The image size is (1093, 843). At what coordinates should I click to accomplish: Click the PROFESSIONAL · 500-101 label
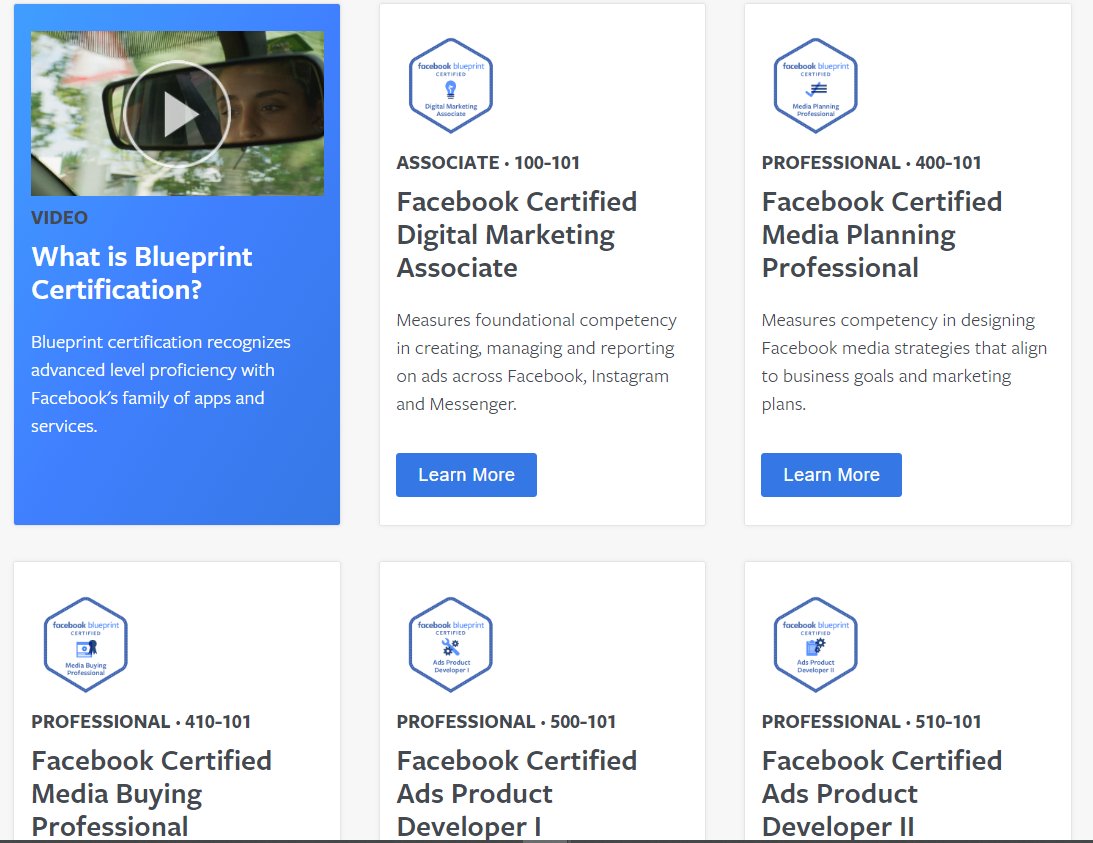pyautogui.click(x=506, y=722)
